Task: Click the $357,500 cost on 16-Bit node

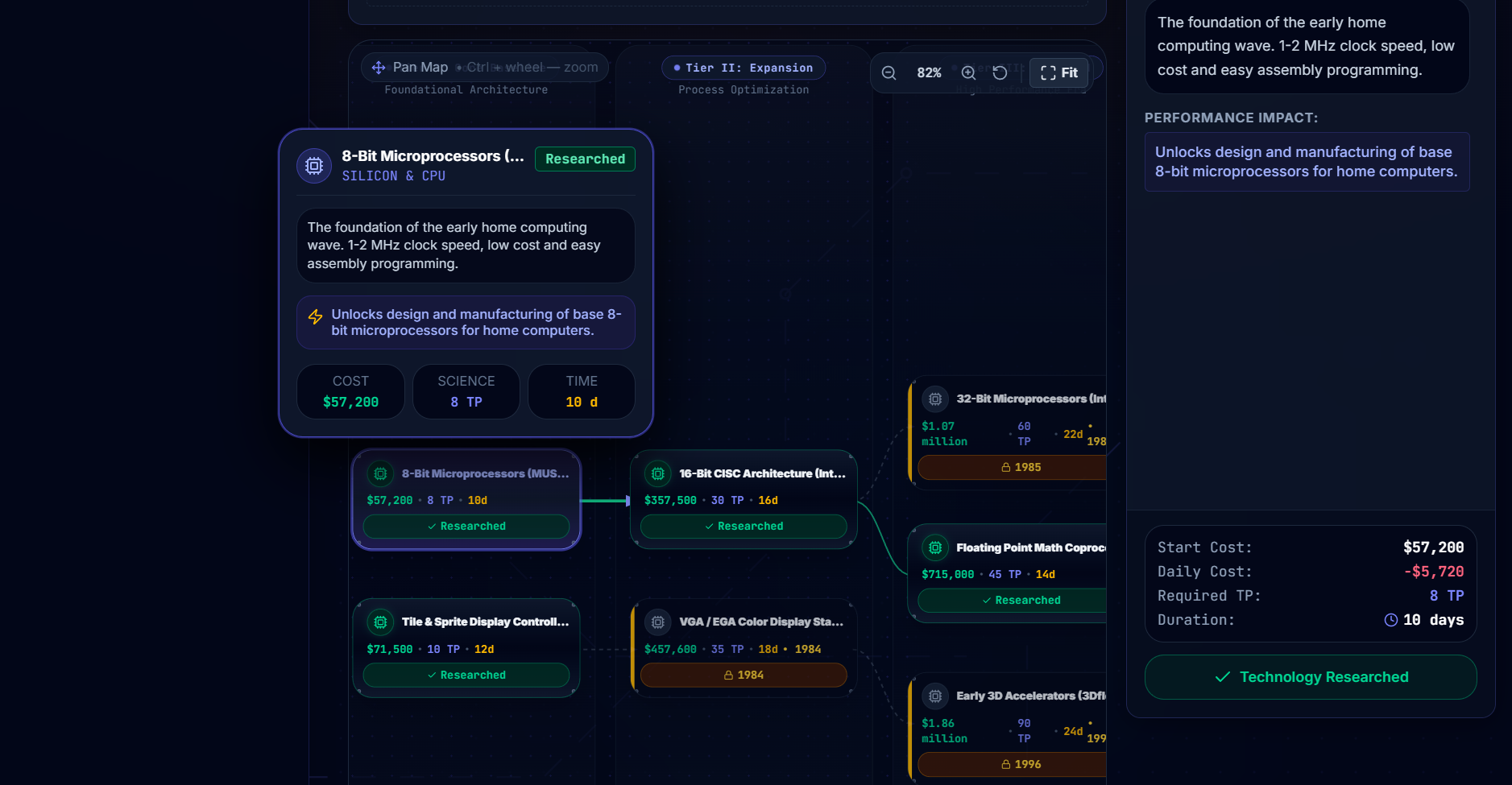Action: click(x=670, y=501)
